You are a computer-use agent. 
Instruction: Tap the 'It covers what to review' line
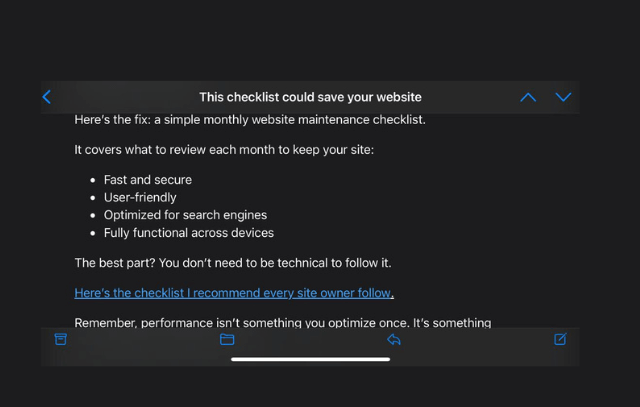pyautogui.click(x=223, y=150)
